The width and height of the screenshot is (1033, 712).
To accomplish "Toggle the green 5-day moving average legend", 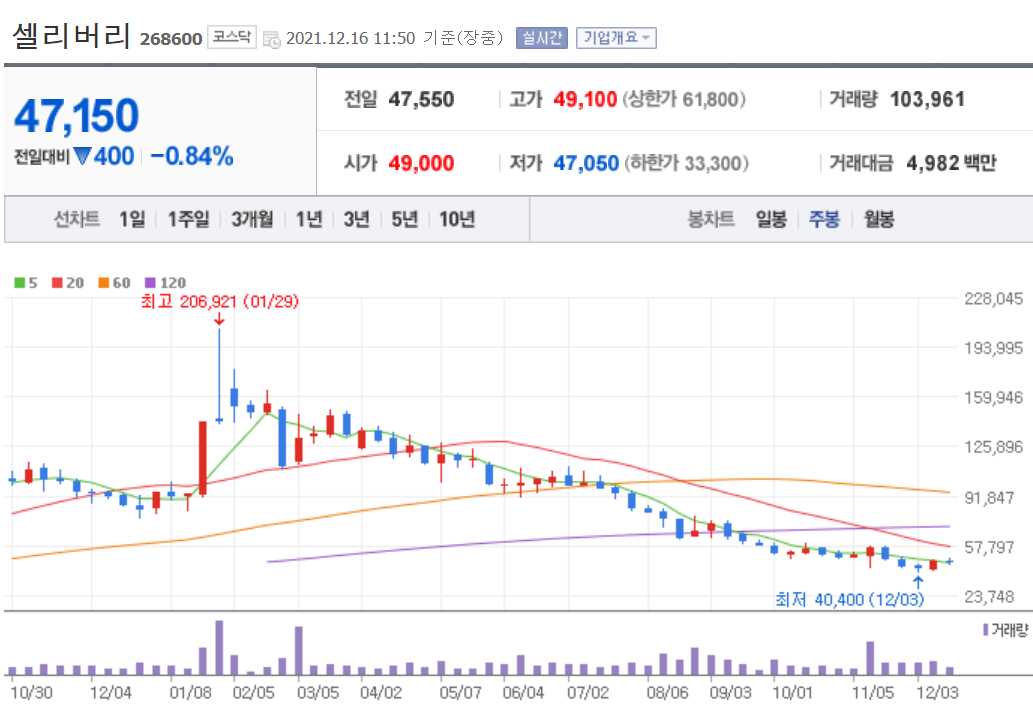I will 25,282.
